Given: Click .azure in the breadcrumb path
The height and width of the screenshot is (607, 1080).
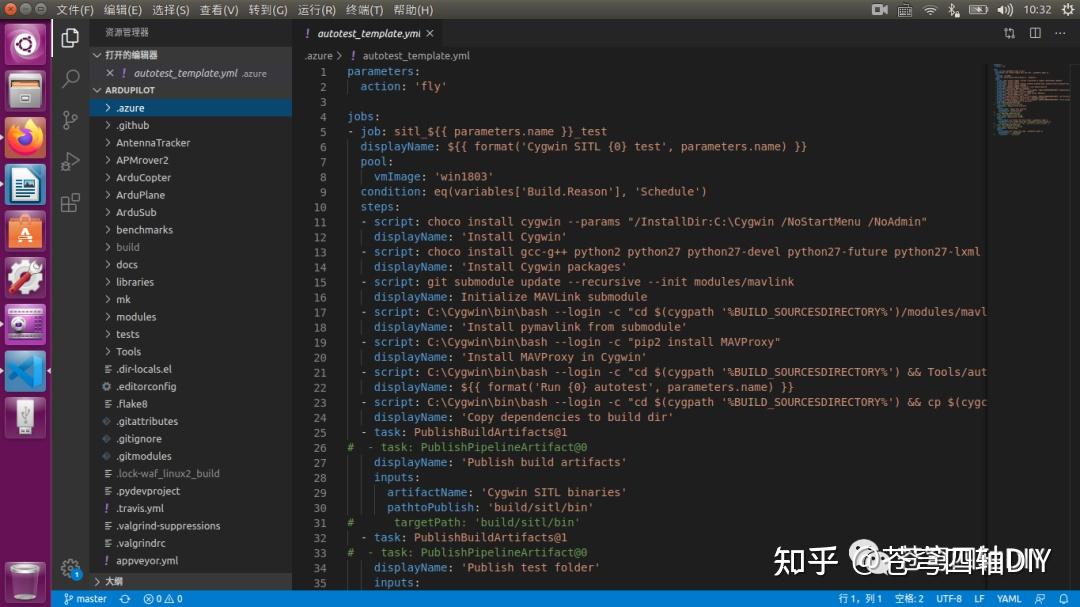Looking at the screenshot, I should click(319, 56).
